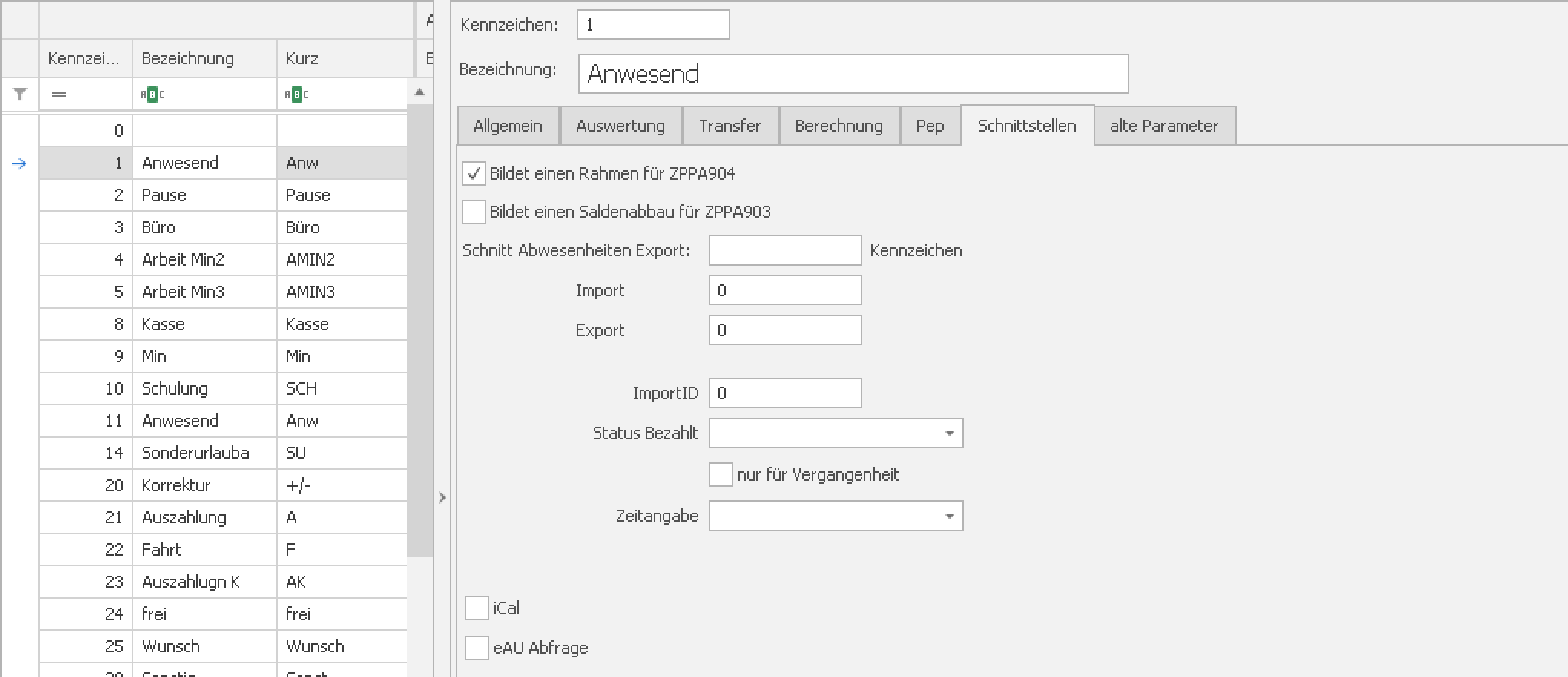Enable the iCal checkbox
The height and width of the screenshot is (677, 1568).
[477, 608]
